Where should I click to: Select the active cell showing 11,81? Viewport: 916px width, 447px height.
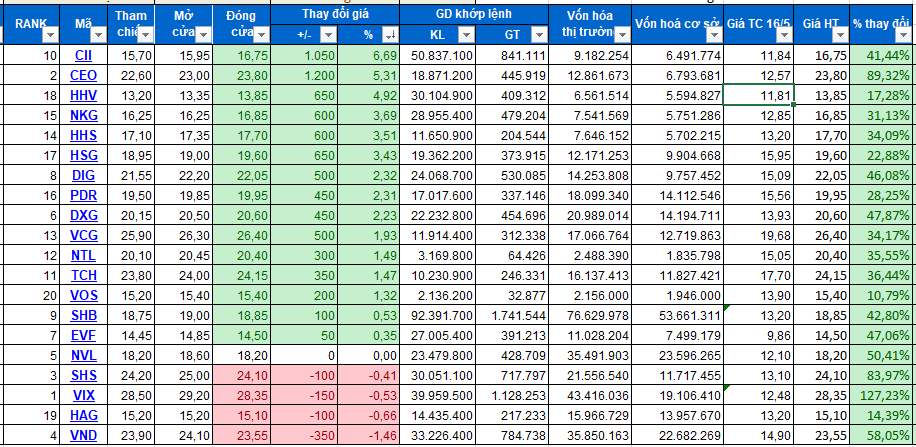(x=758, y=95)
